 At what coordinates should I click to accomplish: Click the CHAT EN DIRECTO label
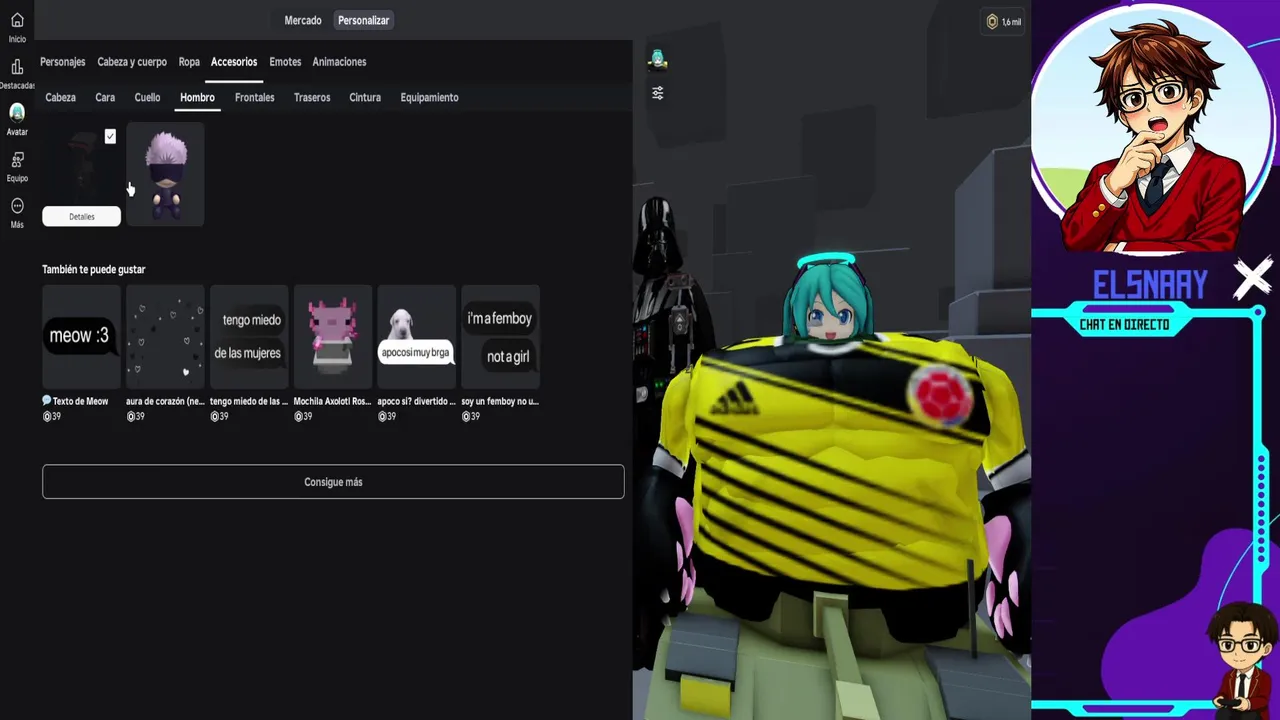point(1124,325)
